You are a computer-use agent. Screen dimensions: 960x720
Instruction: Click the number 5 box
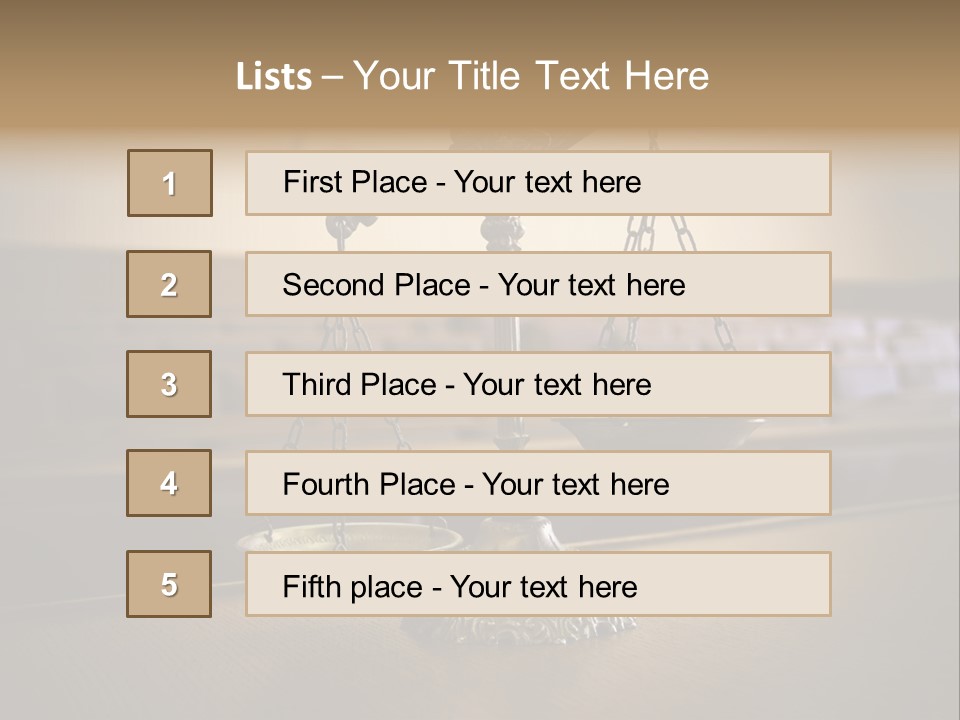pos(169,584)
